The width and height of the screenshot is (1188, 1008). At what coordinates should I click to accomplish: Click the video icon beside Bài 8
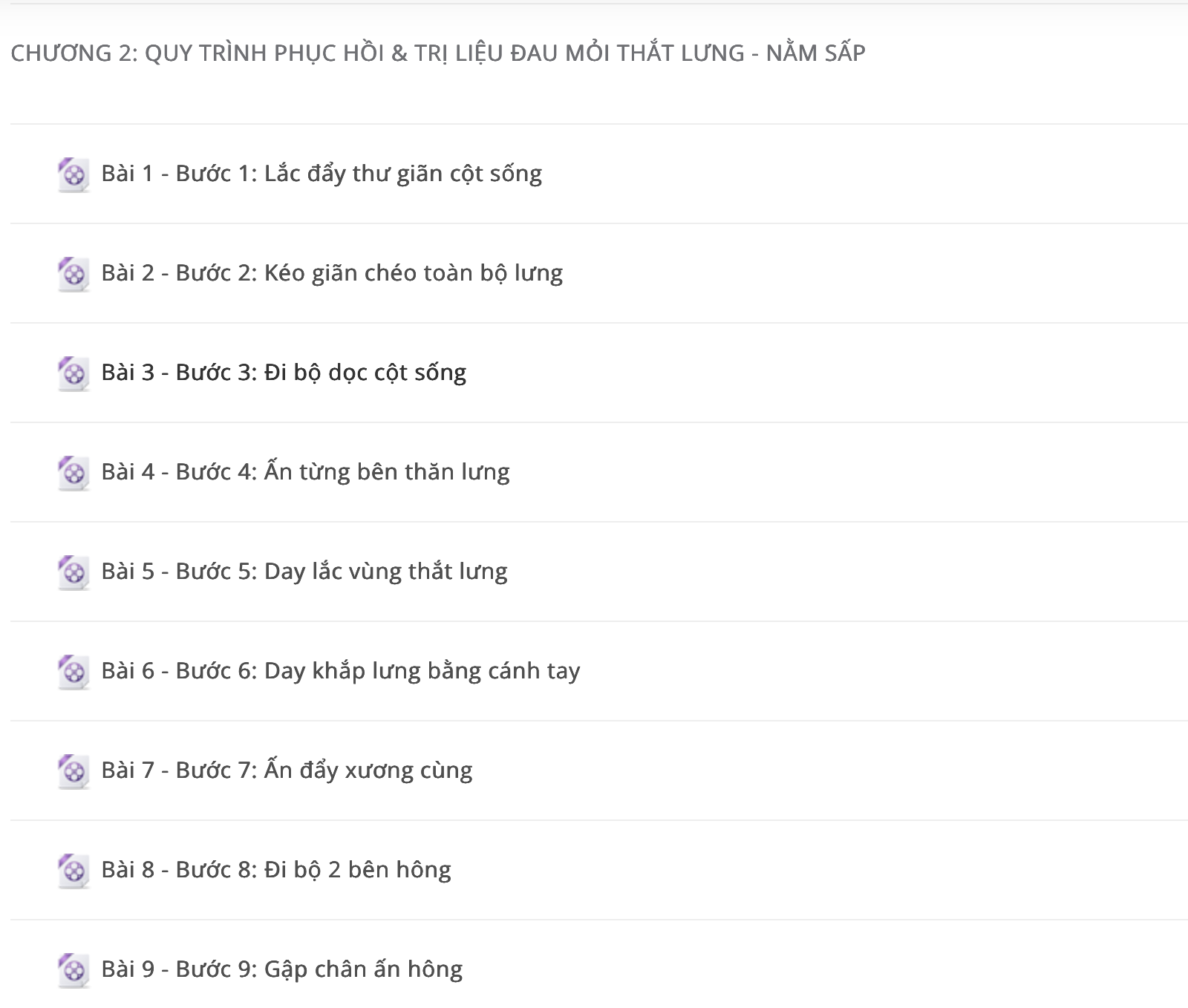tap(74, 871)
